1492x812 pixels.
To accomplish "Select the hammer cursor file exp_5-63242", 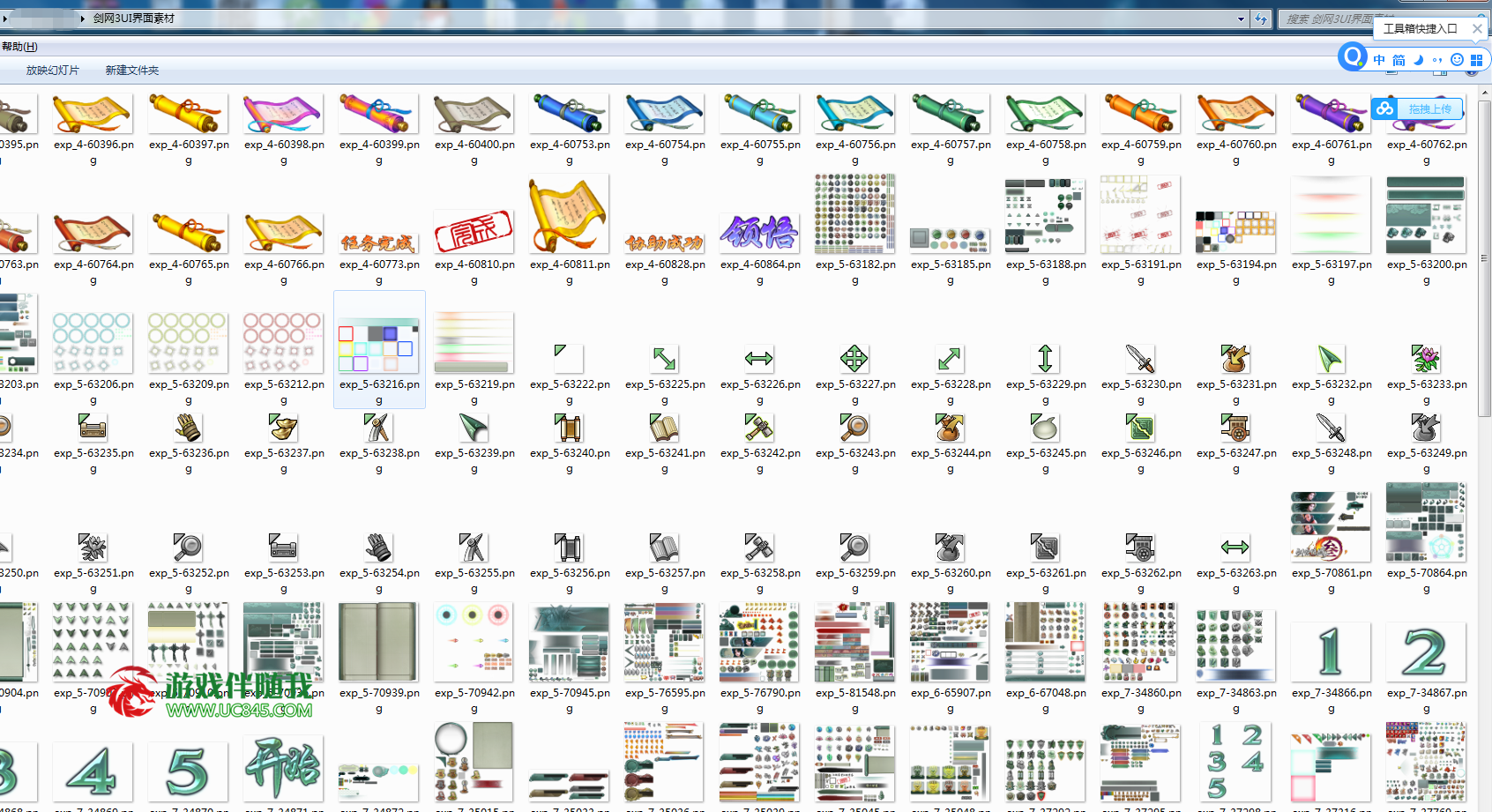I will pos(759,428).
